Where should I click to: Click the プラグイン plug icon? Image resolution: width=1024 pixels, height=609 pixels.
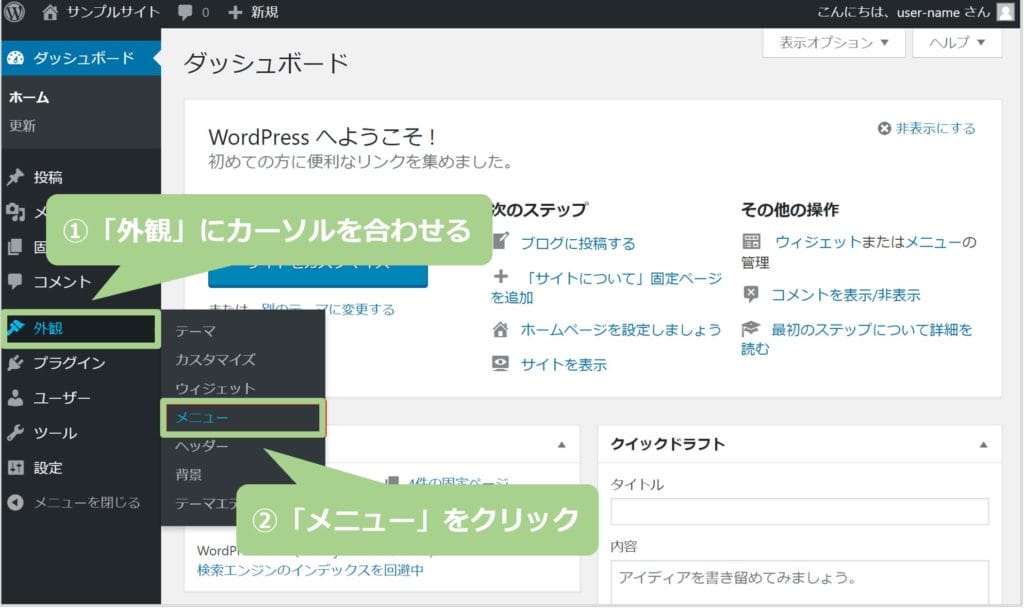15,363
